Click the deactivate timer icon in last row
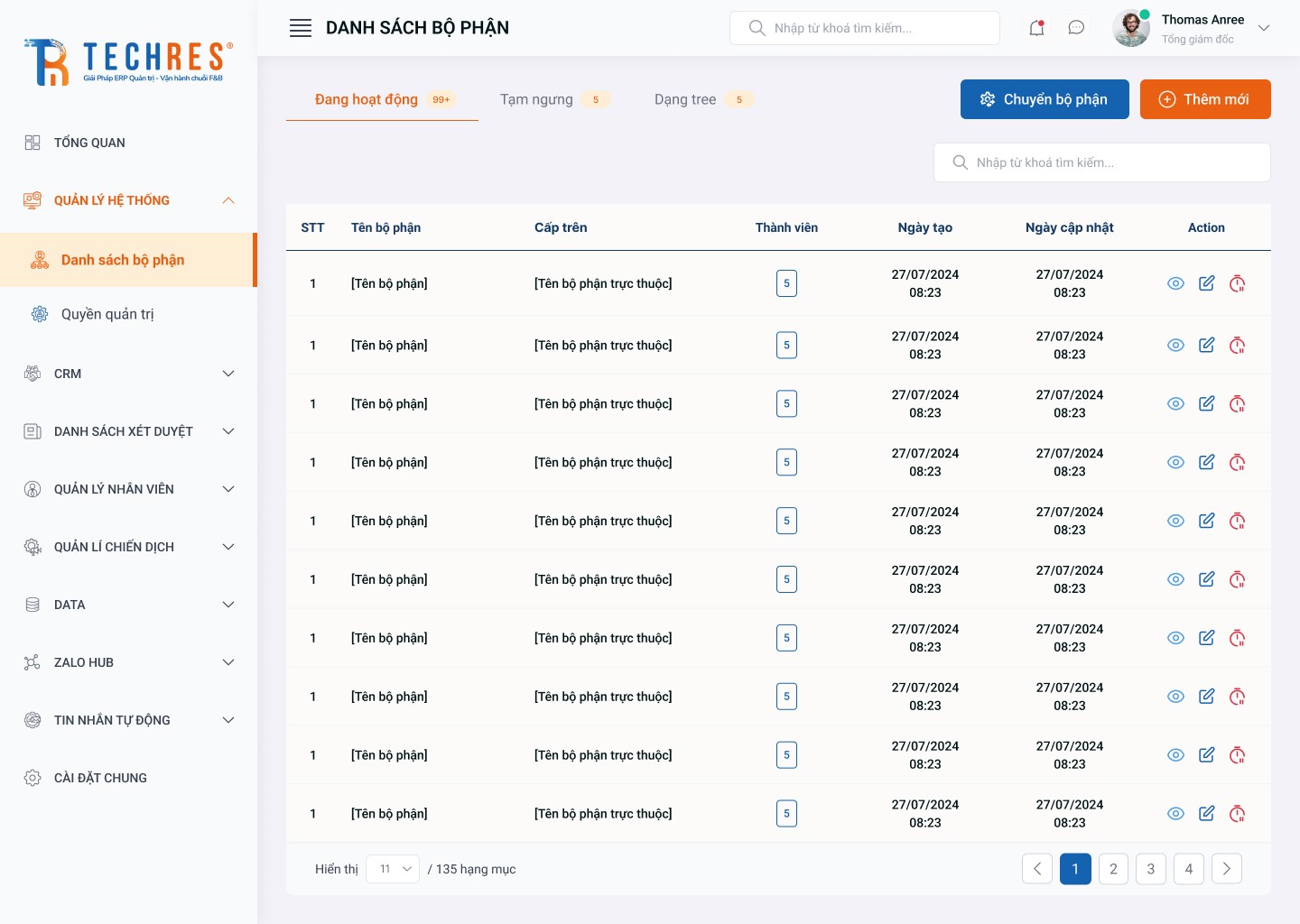1300x924 pixels. pos(1238,813)
